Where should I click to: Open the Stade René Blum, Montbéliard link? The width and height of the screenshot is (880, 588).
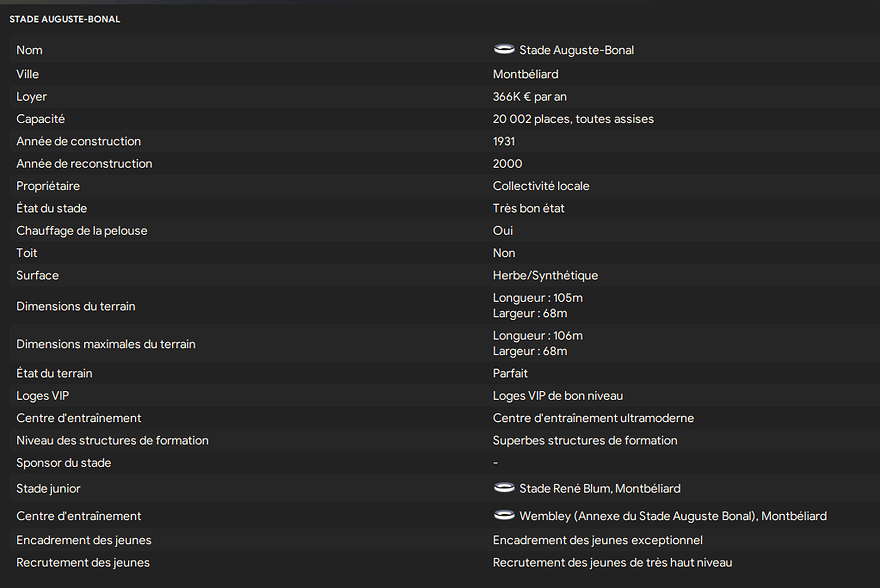pyautogui.click(x=599, y=489)
